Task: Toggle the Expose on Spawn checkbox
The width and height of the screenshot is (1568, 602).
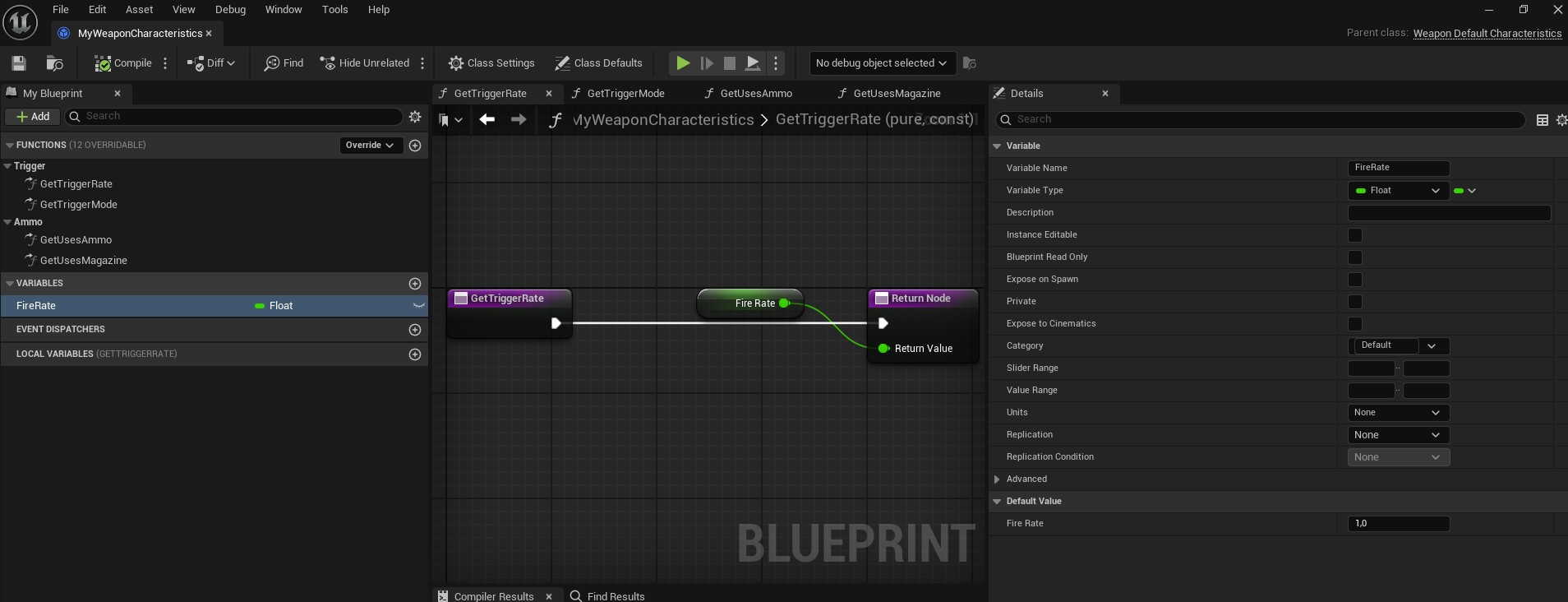Action: [x=1355, y=280]
